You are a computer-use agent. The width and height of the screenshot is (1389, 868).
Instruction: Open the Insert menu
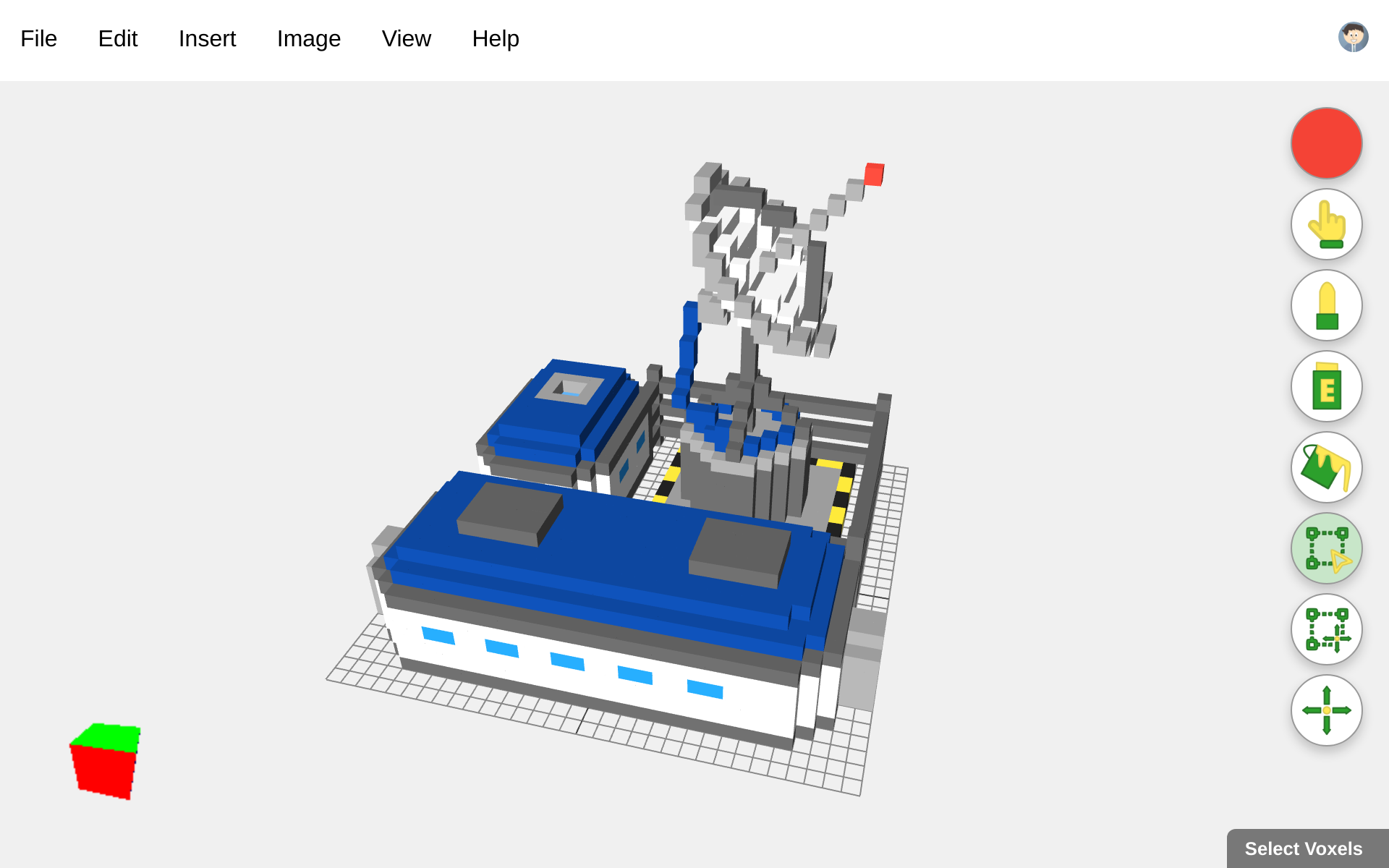click(x=207, y=38)
